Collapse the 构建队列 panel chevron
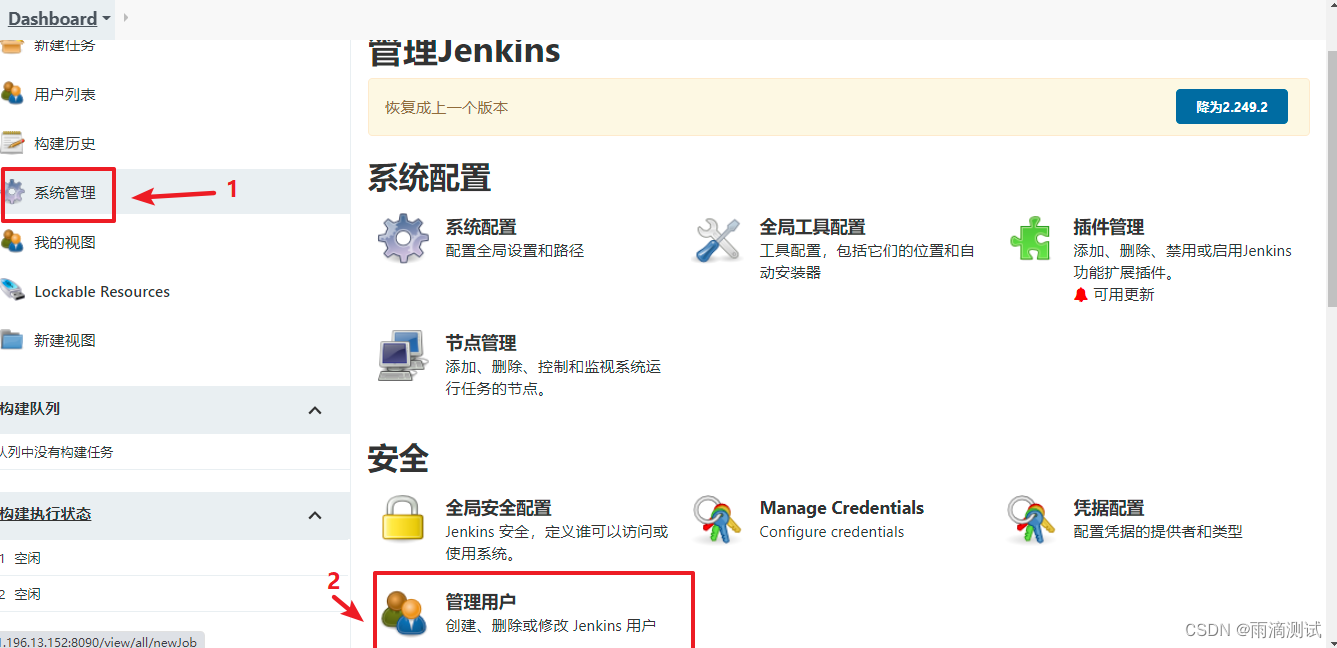The height and width of the screenshot is (648, 1337). coord(315,410)
